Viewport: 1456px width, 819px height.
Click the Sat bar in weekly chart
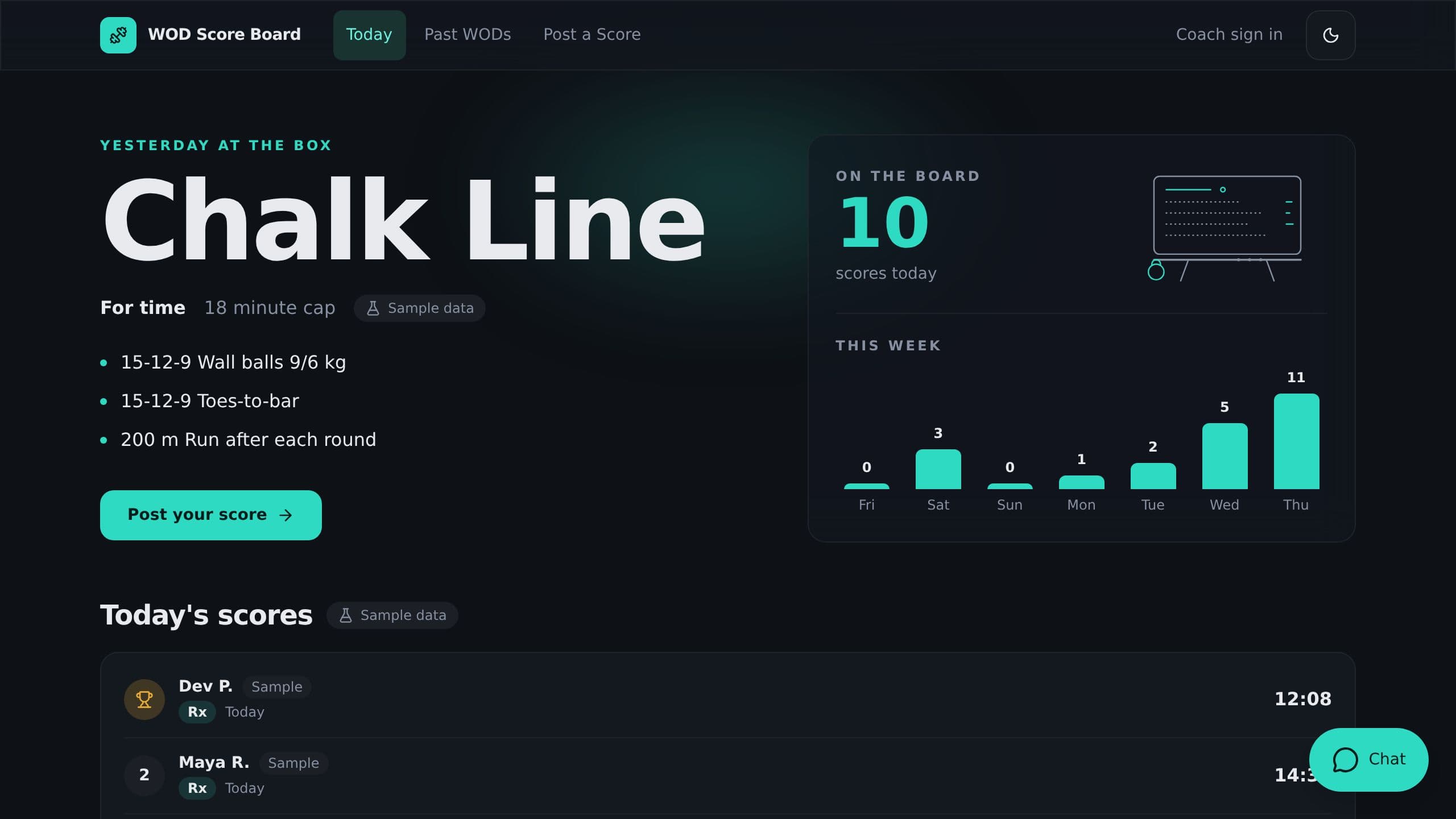tap(938, 469)
